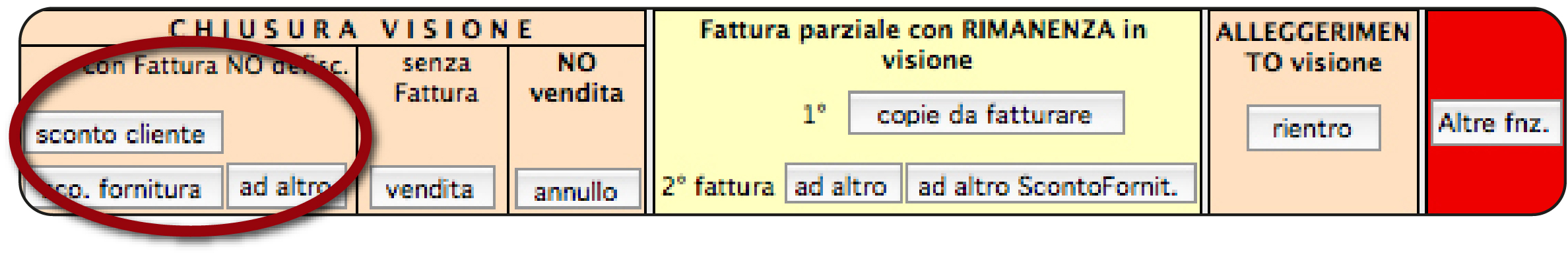Select the sco. fornitura button
This screenshot has width=1568, height=255.
coord(123,189)
